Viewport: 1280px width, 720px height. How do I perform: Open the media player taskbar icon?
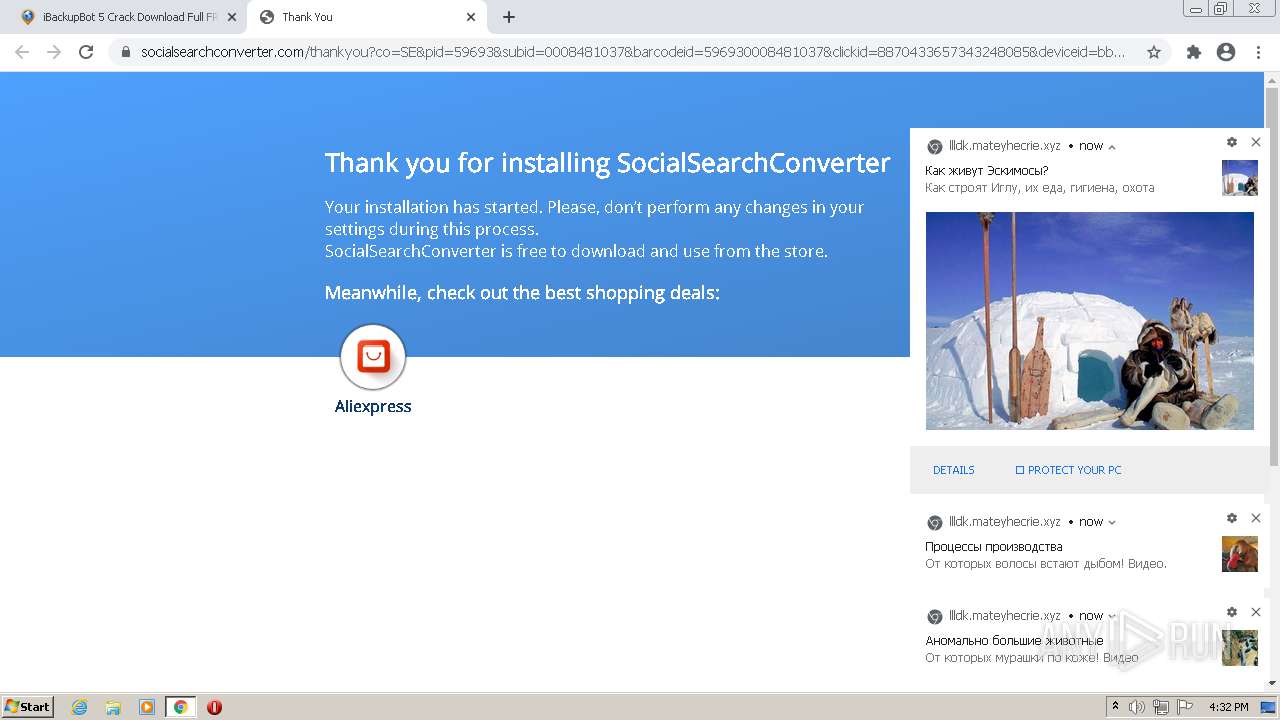[147, 707]
